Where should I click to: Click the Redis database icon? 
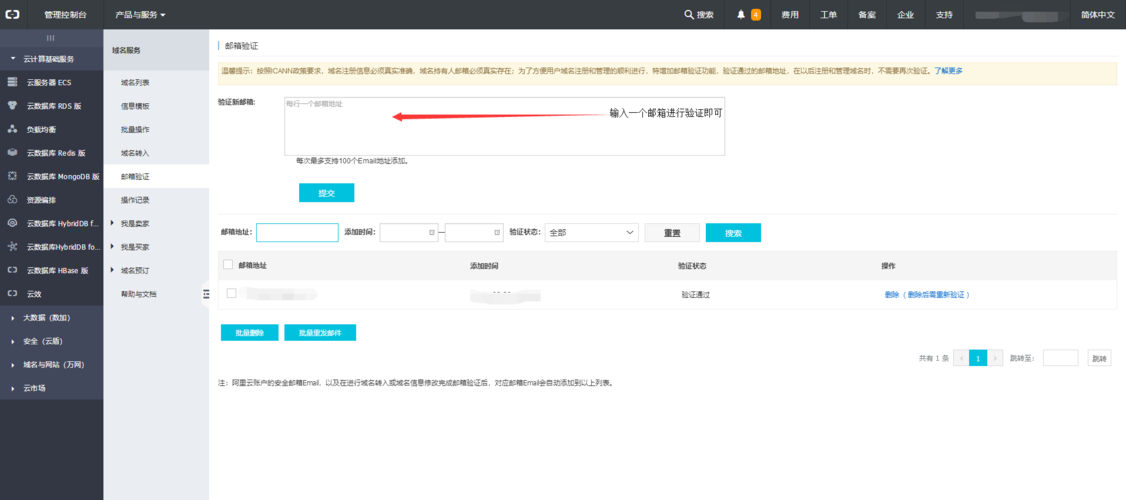12,153
